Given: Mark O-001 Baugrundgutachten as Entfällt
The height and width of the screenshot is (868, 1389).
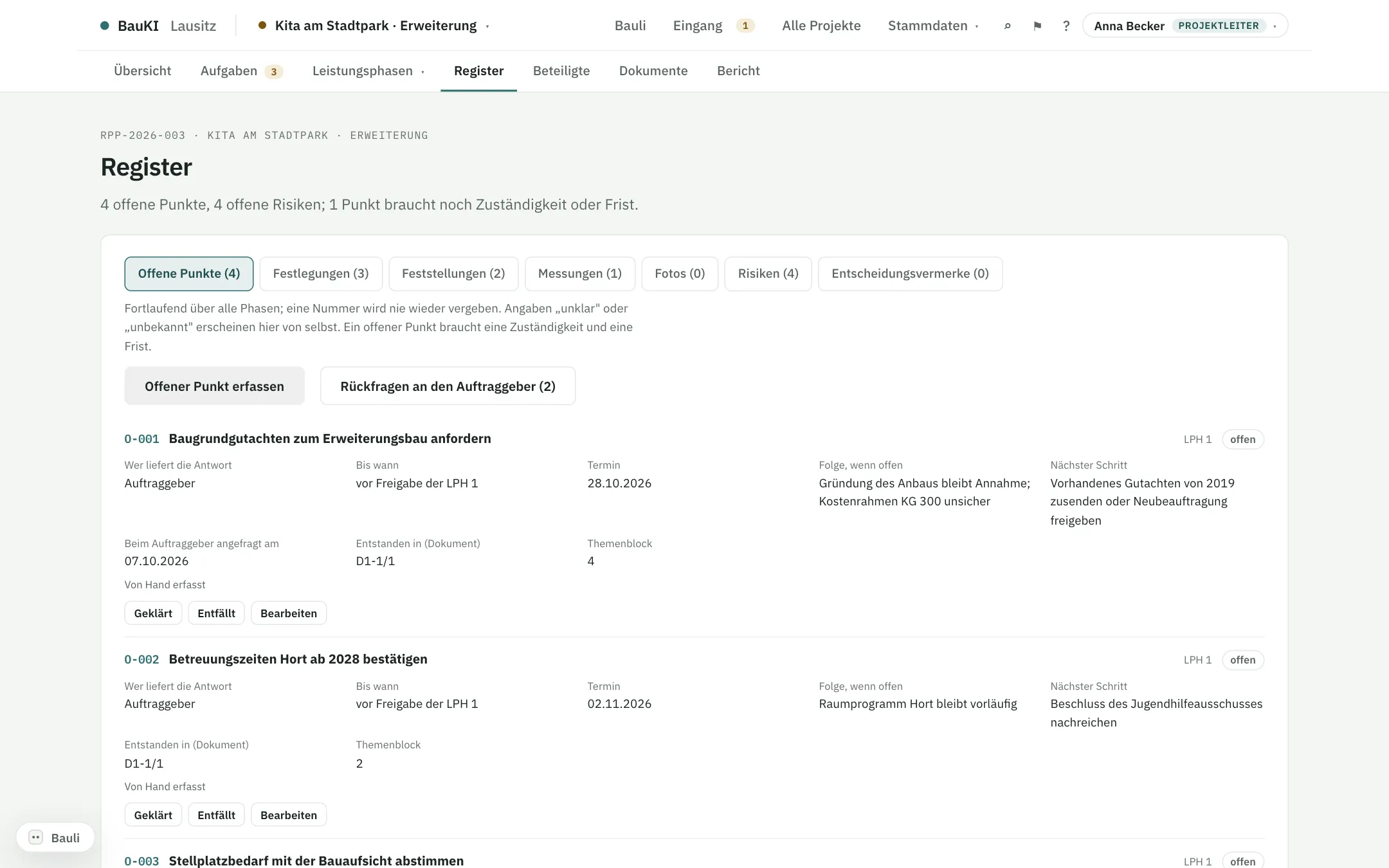Looking at the screenshot, I should click(x=217, y=613).
